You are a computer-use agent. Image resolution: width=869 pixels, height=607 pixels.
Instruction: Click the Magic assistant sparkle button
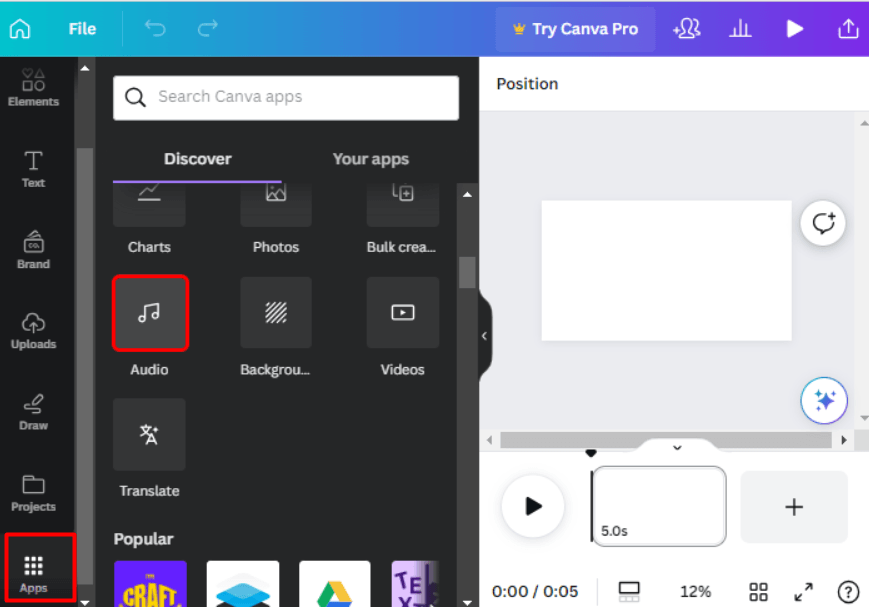tap(824, 401)
